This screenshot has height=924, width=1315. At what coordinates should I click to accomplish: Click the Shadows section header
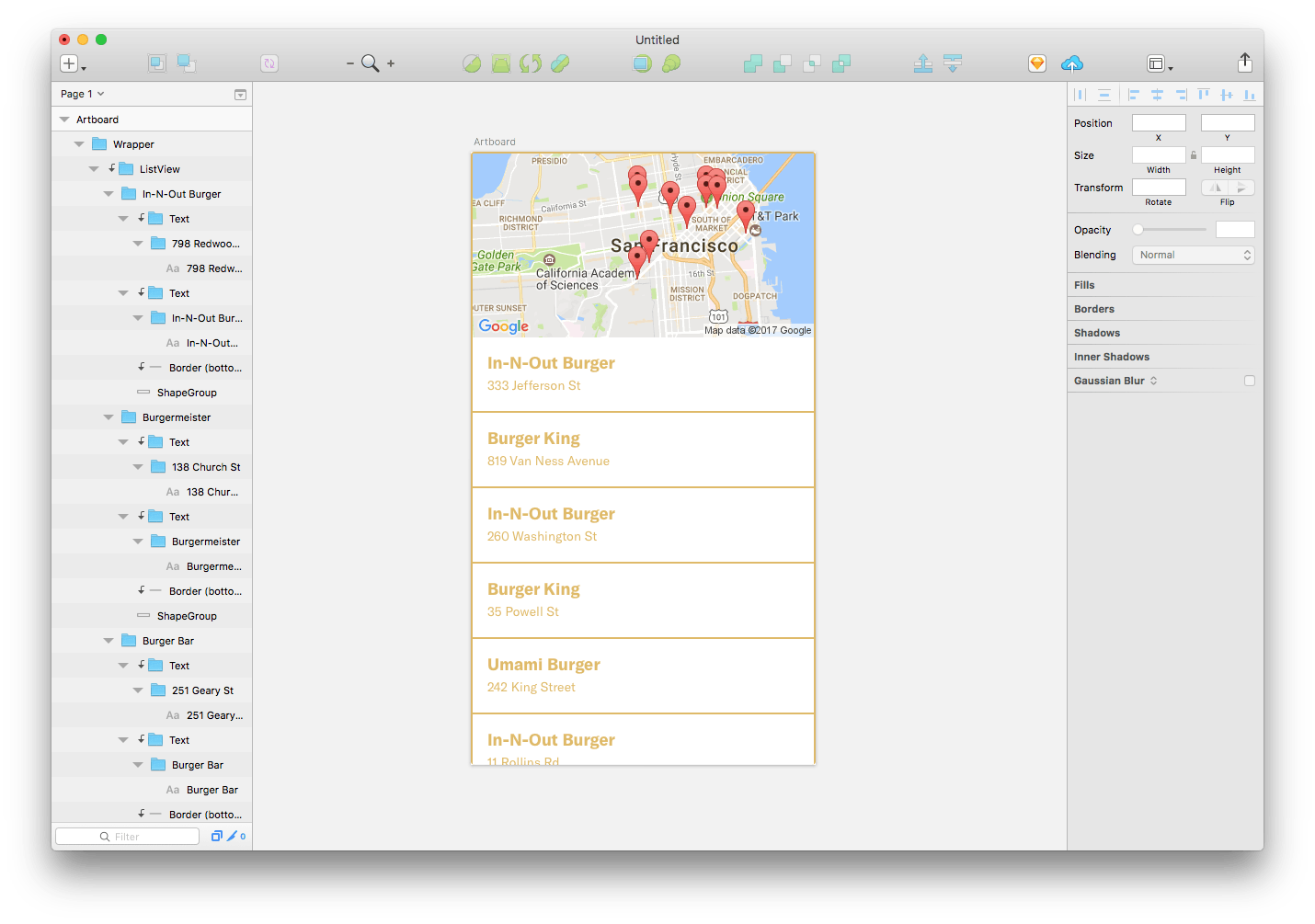1097,333
